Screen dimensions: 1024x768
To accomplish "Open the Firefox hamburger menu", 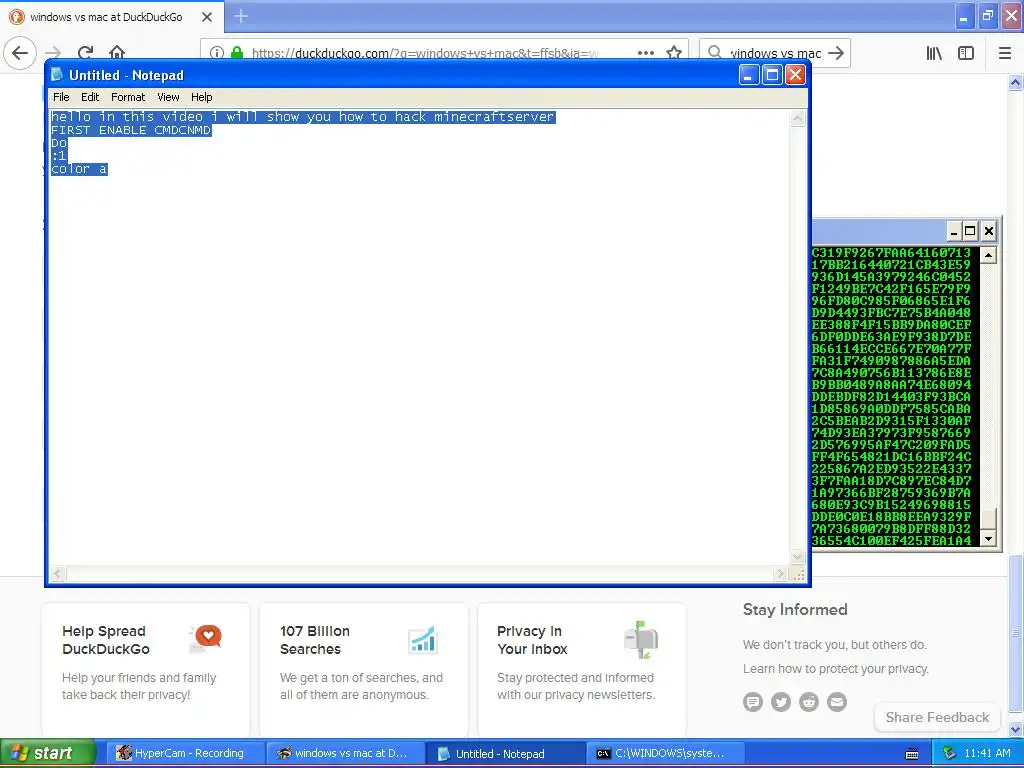I will [x=1005, y=53].
